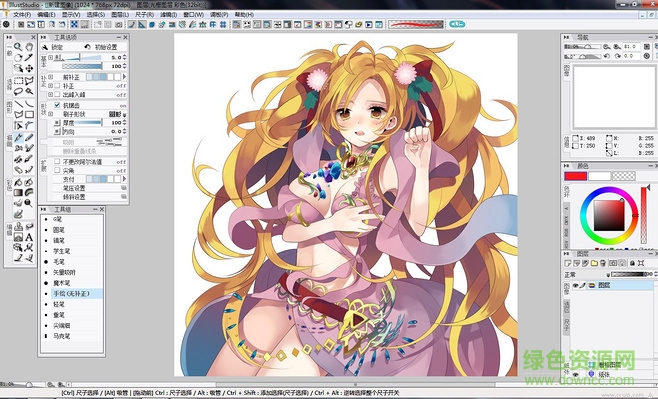
Task: Select the 马克笔 brush preset
Action: (72, 336)
